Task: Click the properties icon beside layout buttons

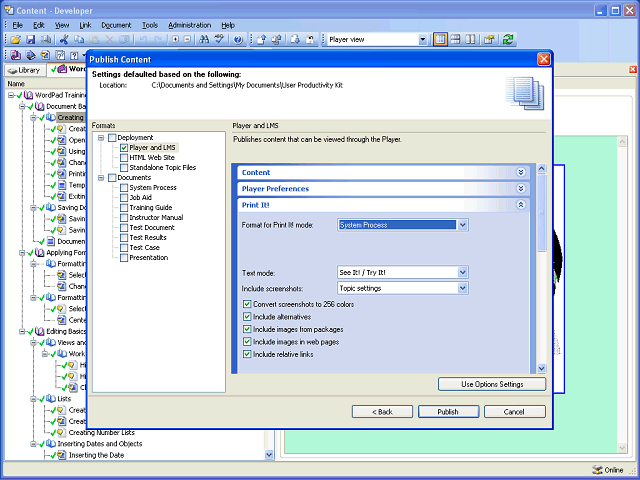Action: 489,40
